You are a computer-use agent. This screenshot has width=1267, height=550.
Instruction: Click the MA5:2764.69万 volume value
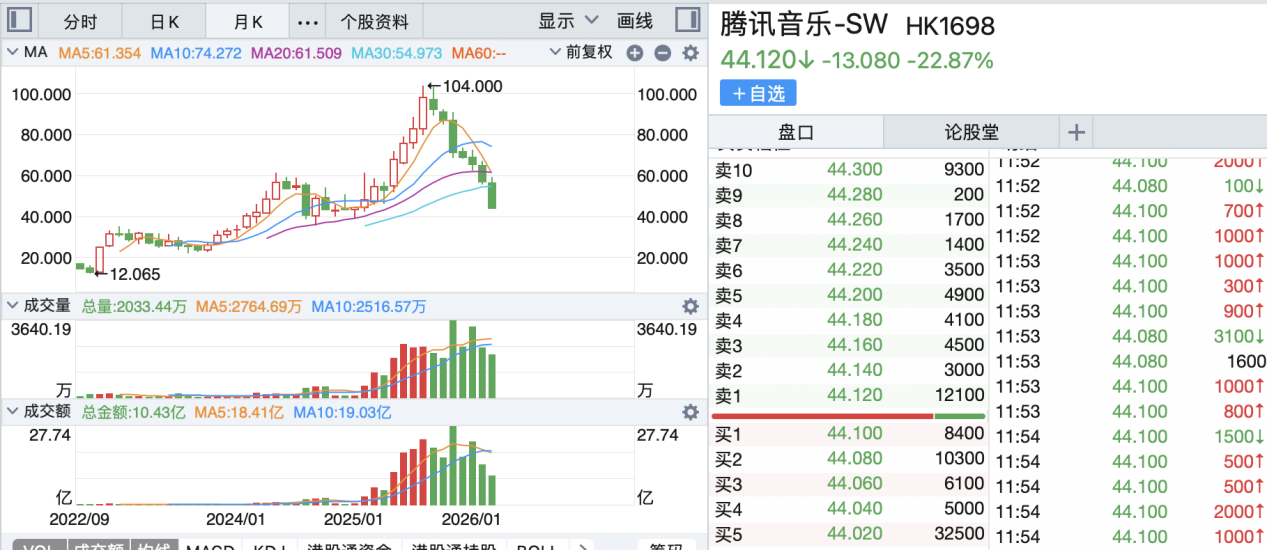click(249, 306)
